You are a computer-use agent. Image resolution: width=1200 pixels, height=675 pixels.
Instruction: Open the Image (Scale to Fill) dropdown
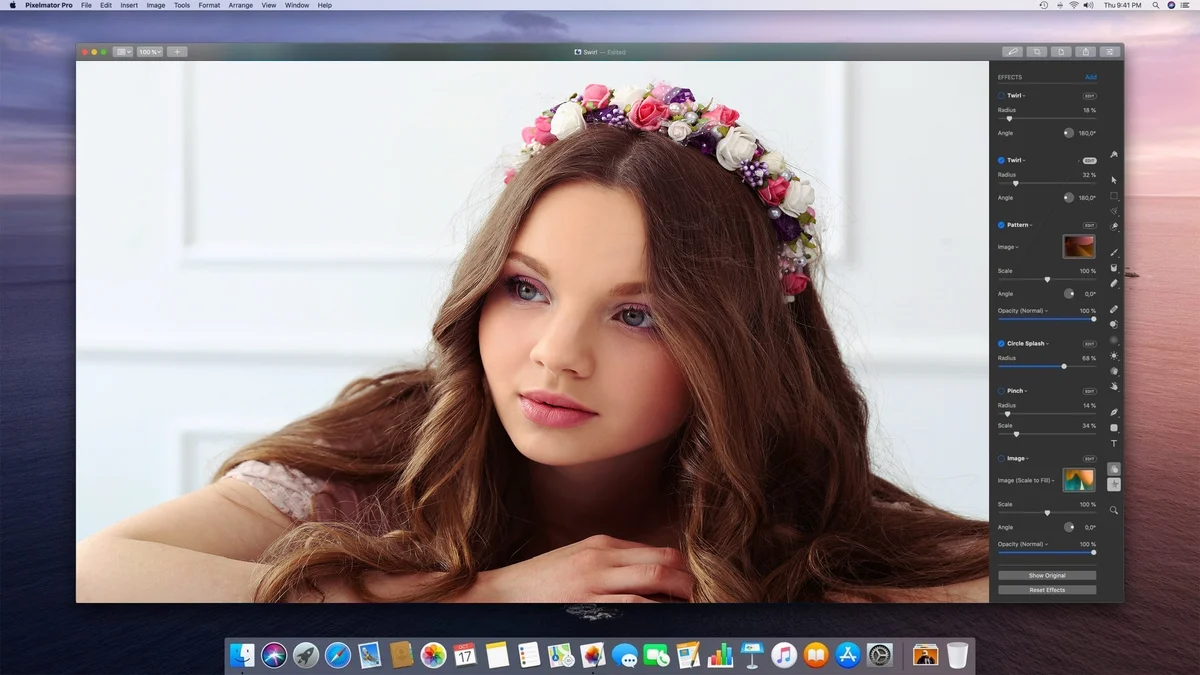1026,480
